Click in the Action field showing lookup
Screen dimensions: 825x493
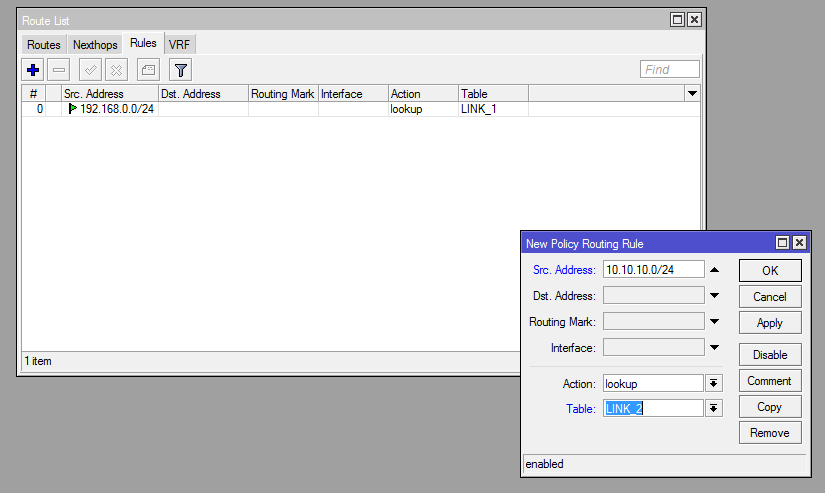point(653,383)
